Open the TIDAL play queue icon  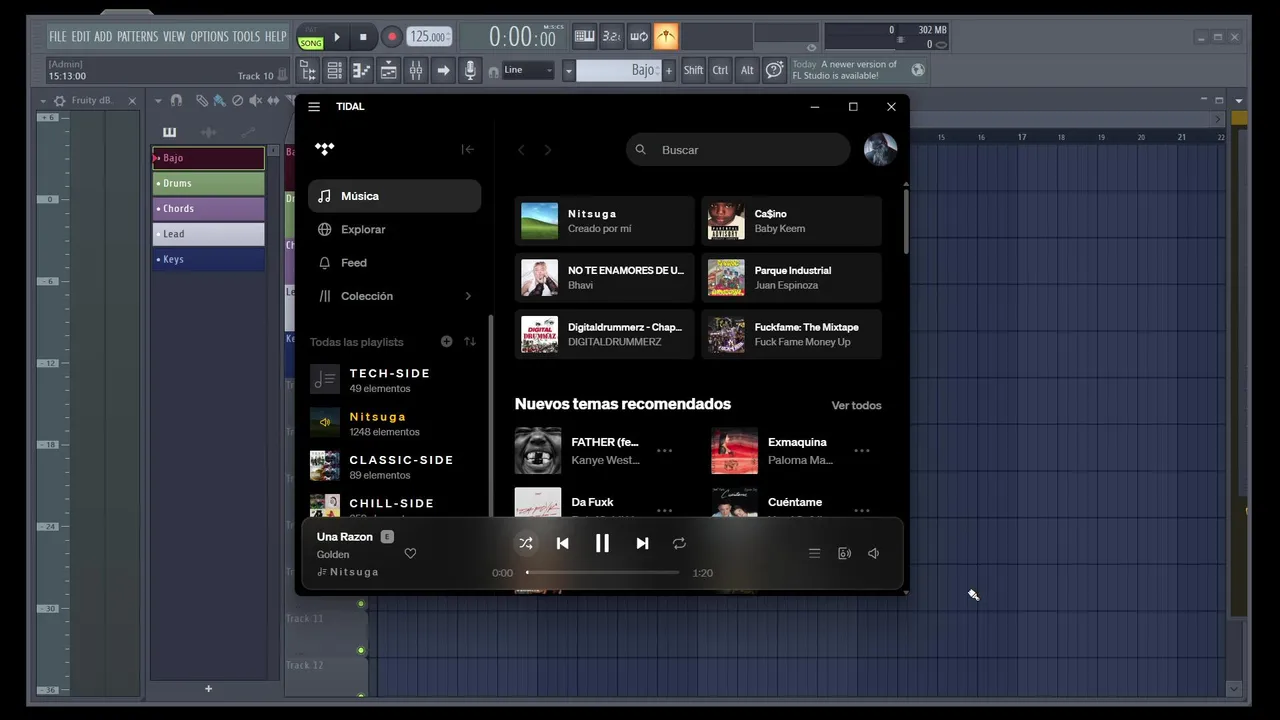(814, 553)
